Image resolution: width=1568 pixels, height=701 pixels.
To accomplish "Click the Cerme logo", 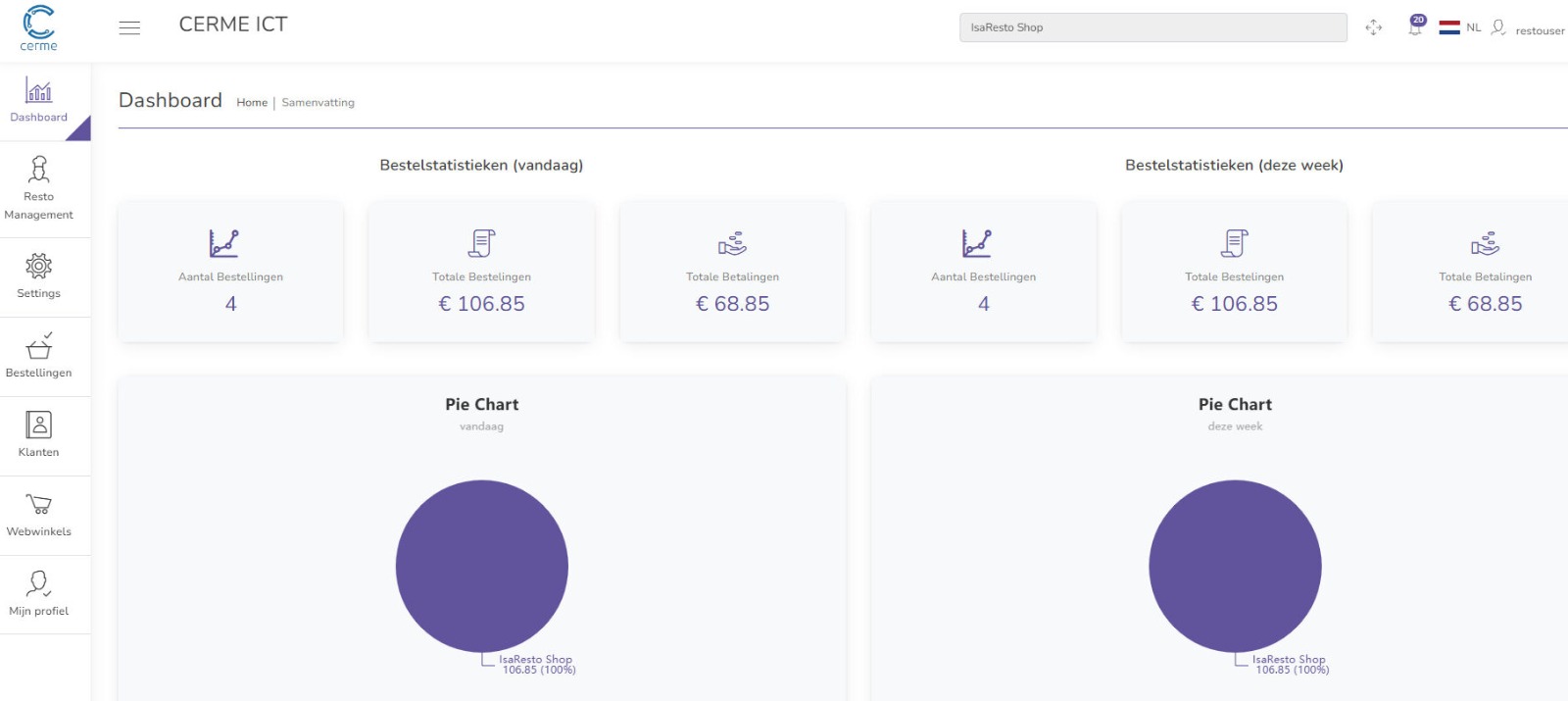I will [39, 27].
